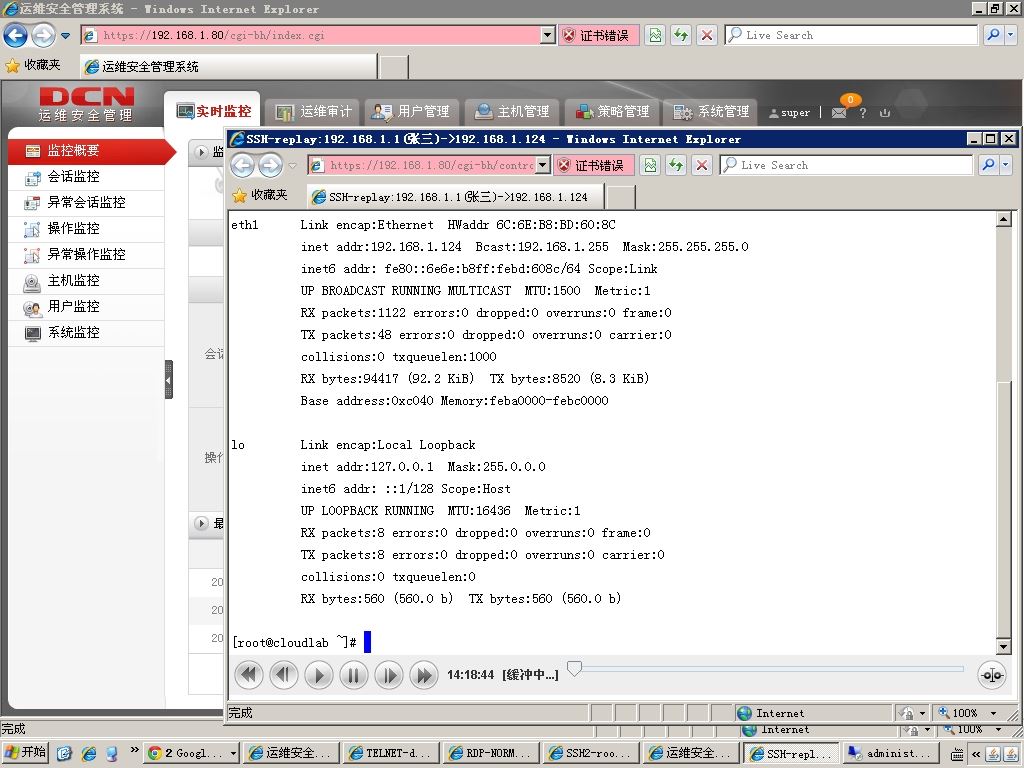Click the mail notification icon in the header
Viewport: 1024px width, 768px height.
[839, 112]
